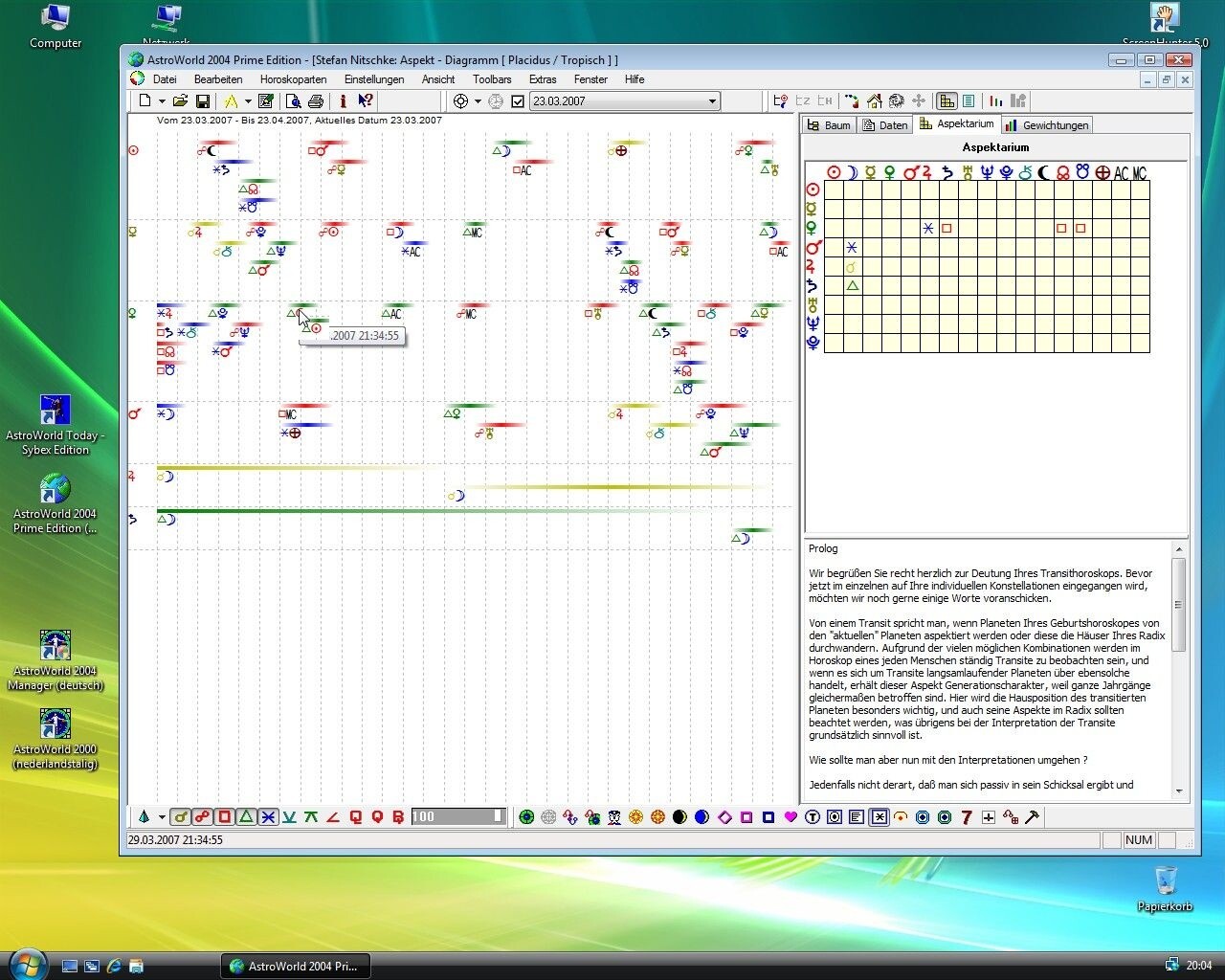Select the Aspektarium tab
The height and width of the screenshot is (980, 1225).
pos(957,123)
